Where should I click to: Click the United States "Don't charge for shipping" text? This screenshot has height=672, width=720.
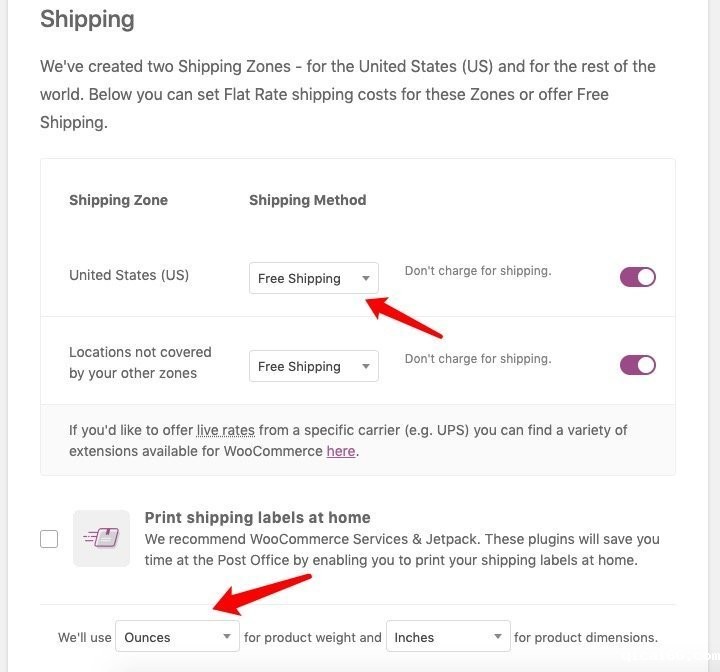(477, 271)
